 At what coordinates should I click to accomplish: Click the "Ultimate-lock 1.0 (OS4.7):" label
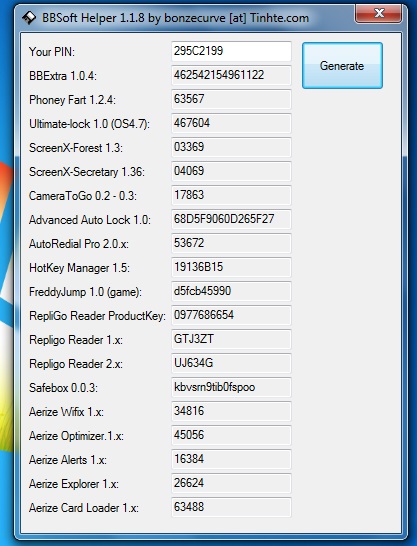89,124
